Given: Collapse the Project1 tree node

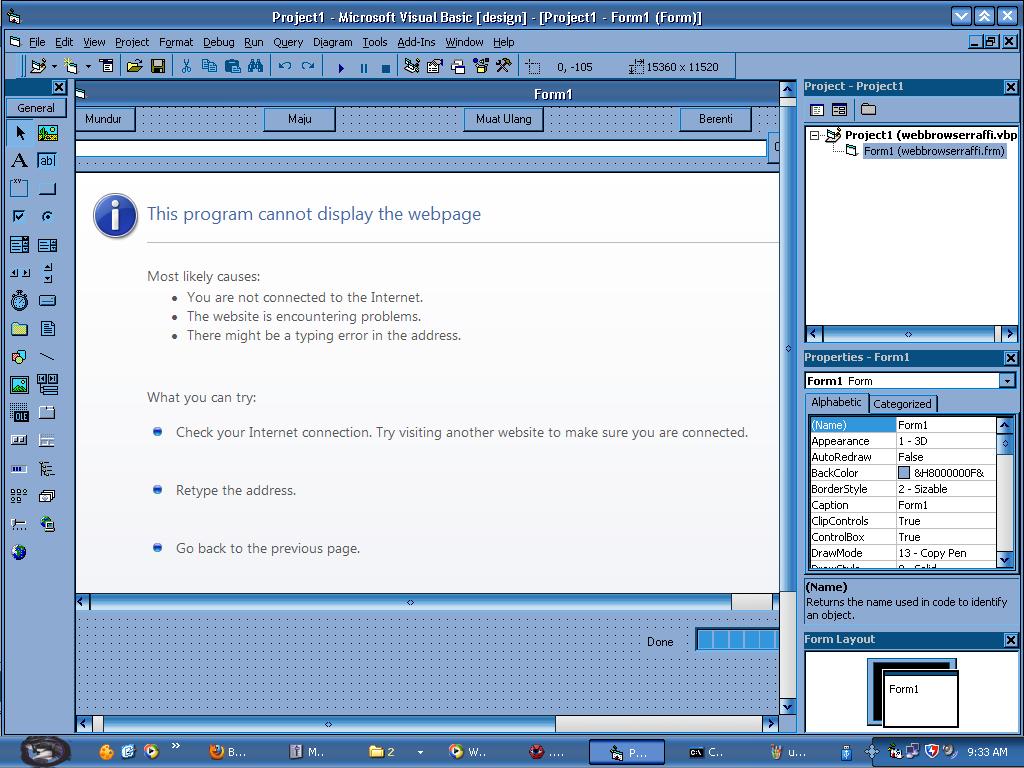Looking at the screenshot, I should [814, 135].
